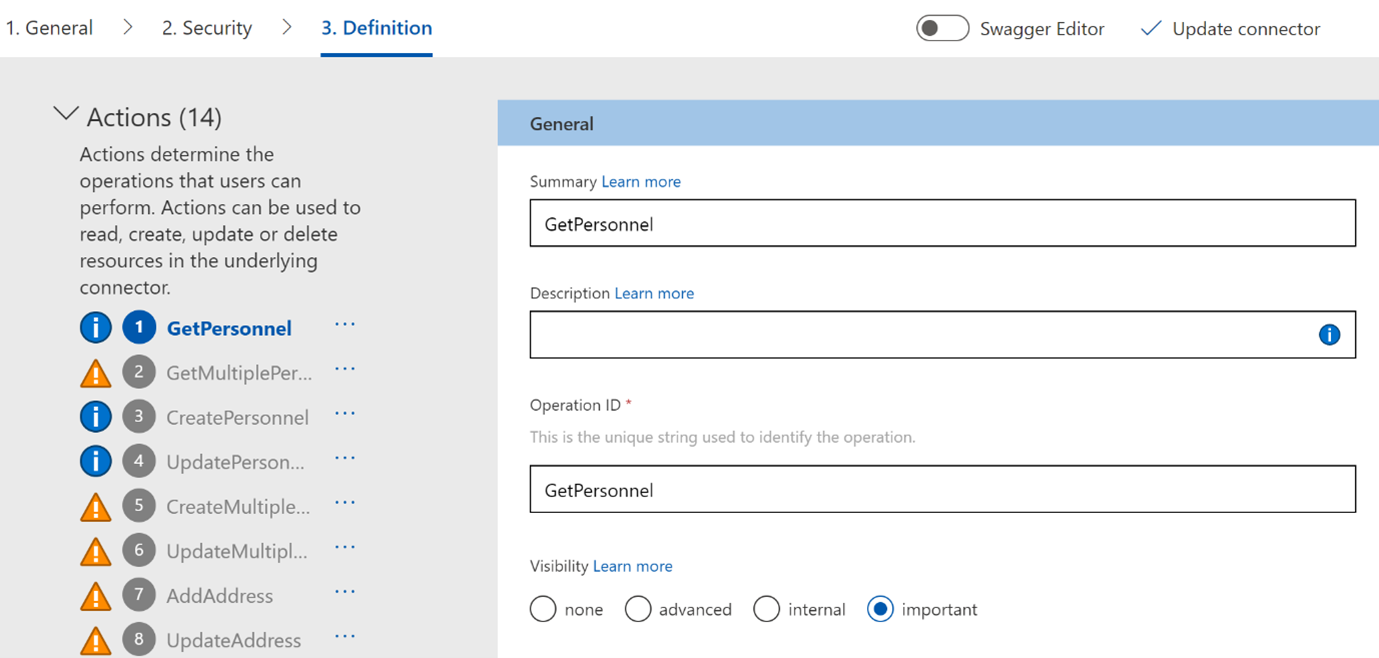Toggle the Swagger Editor switch
The height and width of the screenshot is (658, 1379).
(942, 28)
